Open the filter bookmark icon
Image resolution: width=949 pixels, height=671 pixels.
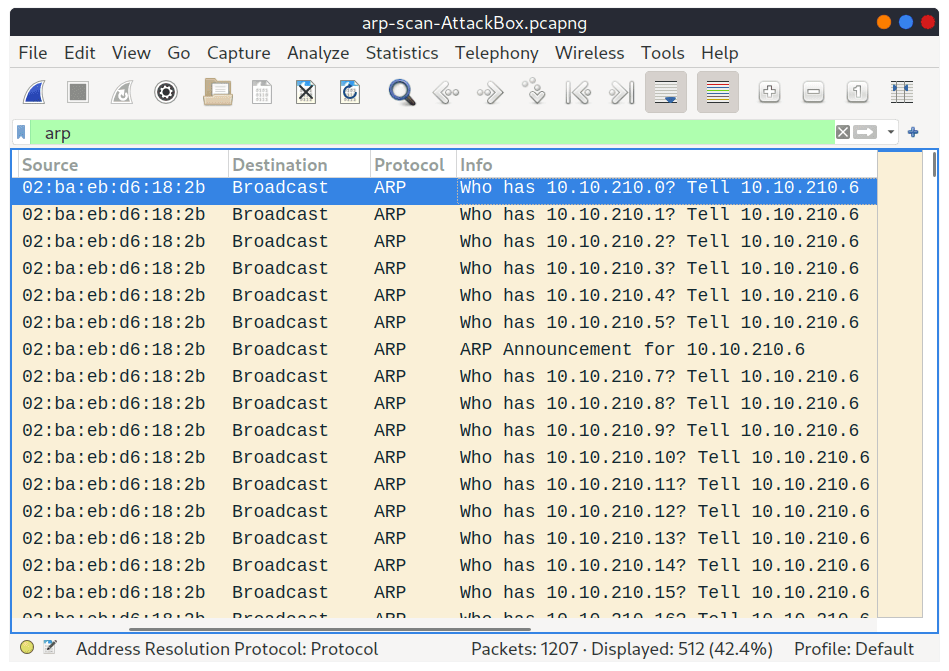coord(21,132)
